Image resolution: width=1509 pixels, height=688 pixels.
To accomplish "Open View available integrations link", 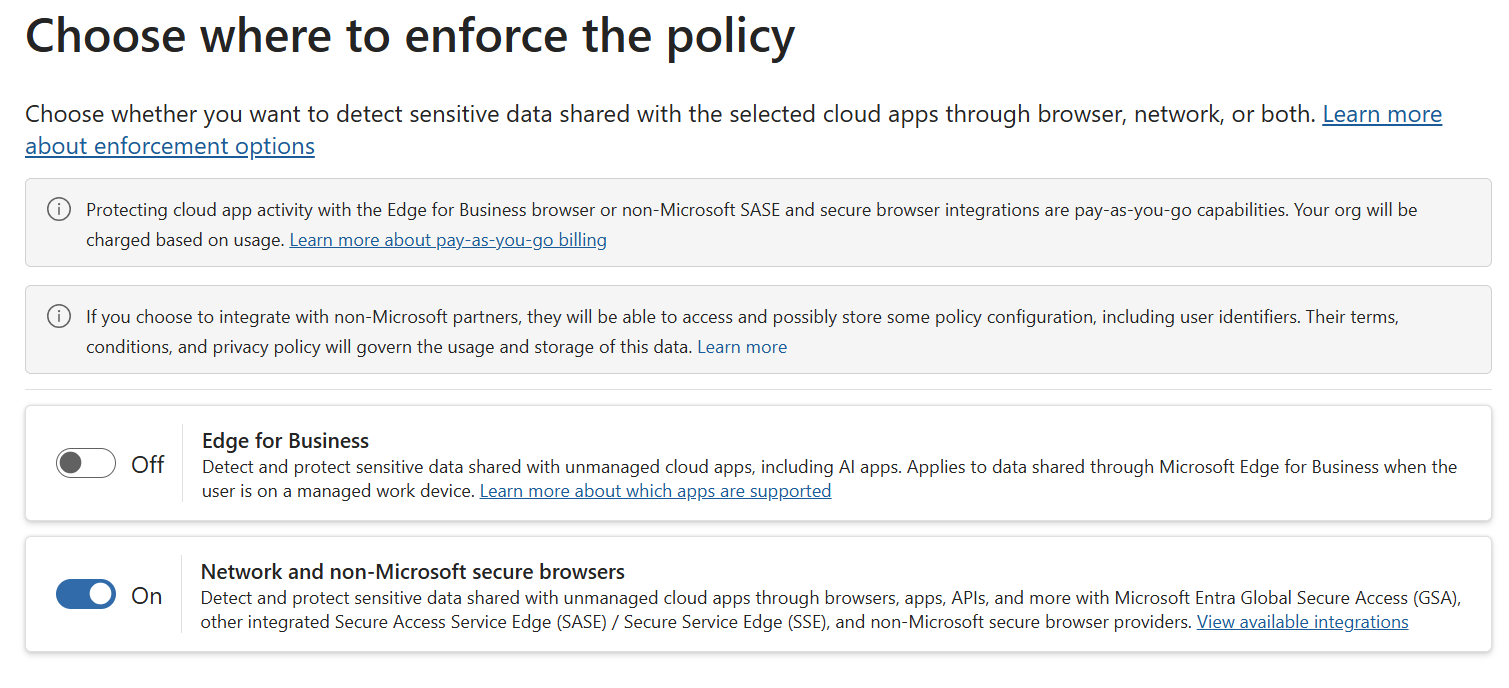I will (x=1302, y=622).
